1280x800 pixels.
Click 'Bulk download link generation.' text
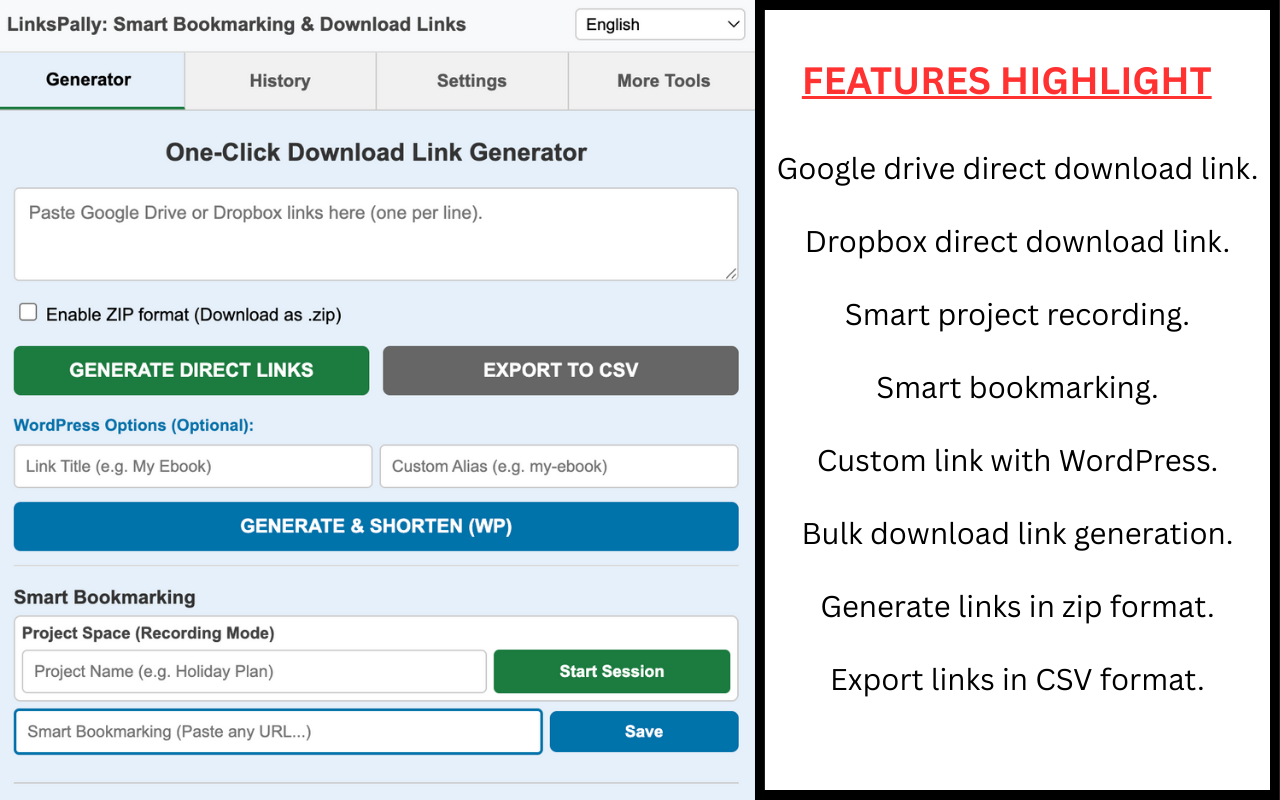(x=1017, y=534)
